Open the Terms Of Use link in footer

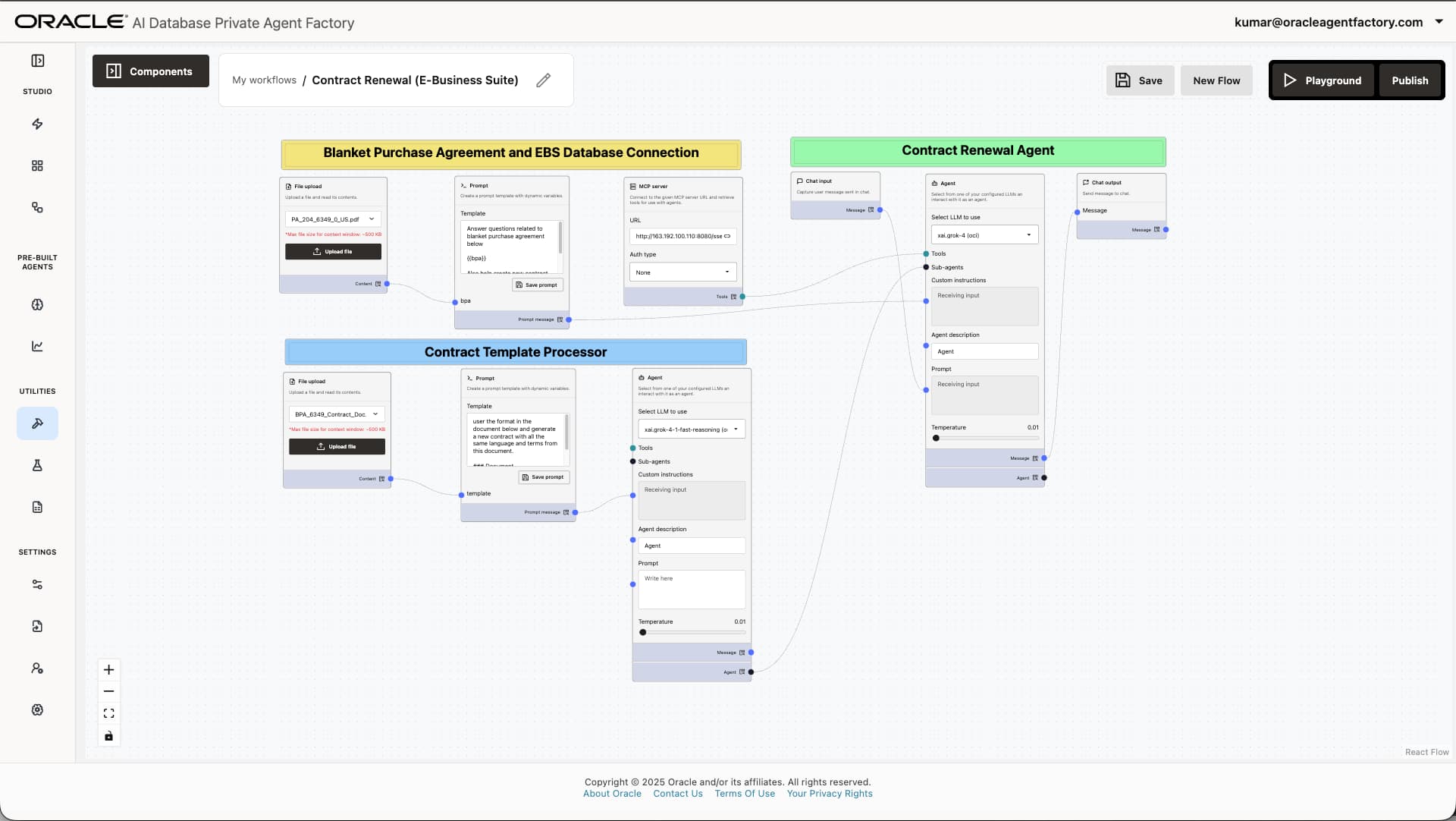[x=745, y=793]
